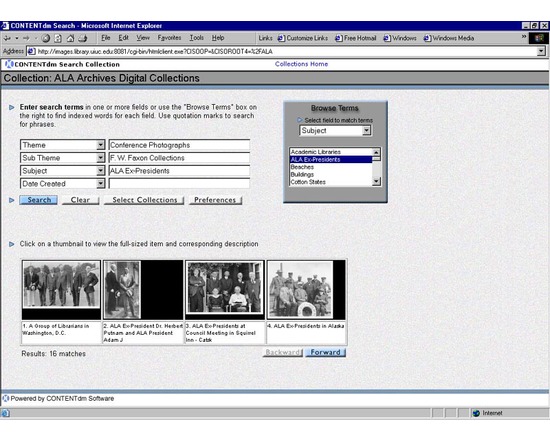Click the CONTENTdm logo icon in footer
Image resolution: width=550 pixels, height=440 pixels.
pos(6,398)
